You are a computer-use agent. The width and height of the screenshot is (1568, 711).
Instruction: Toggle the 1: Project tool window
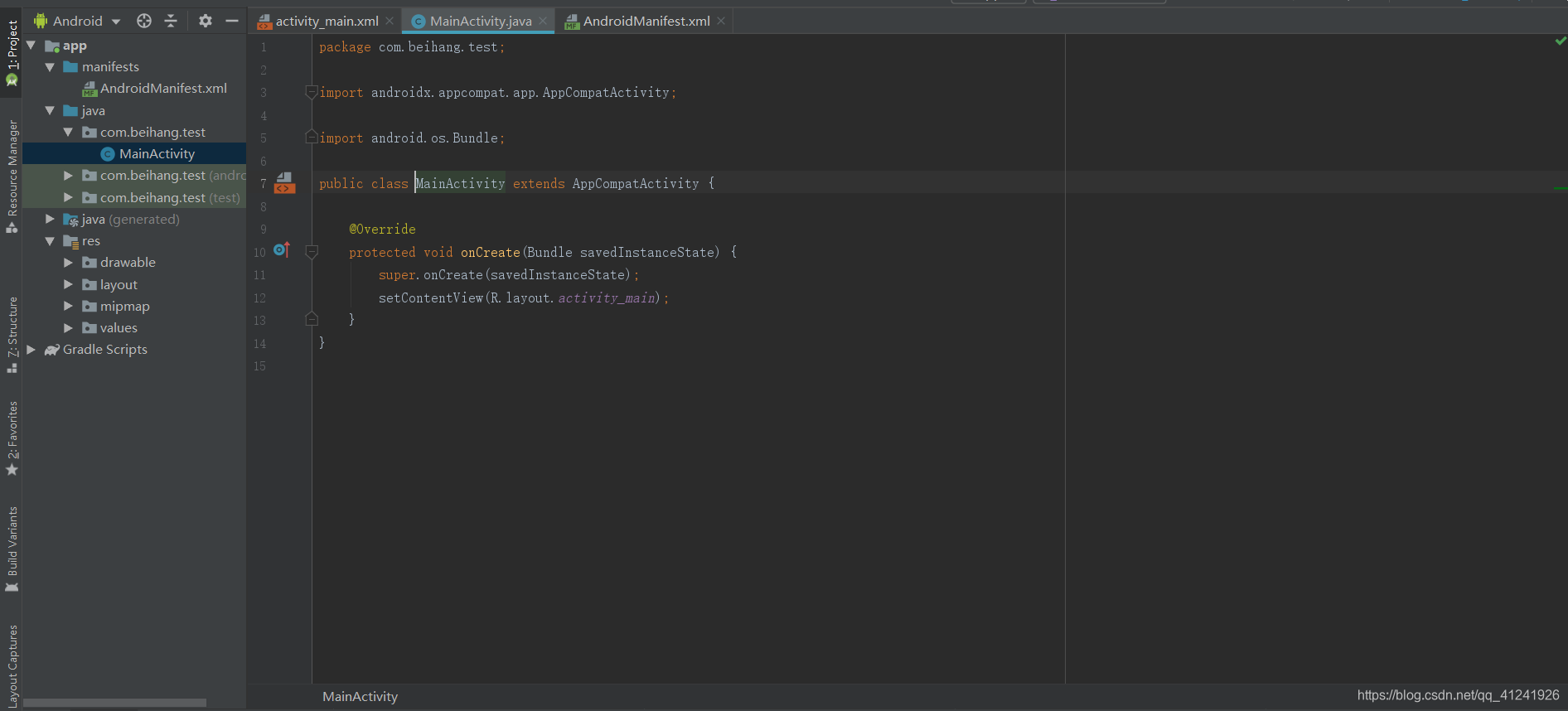[12, 53]
